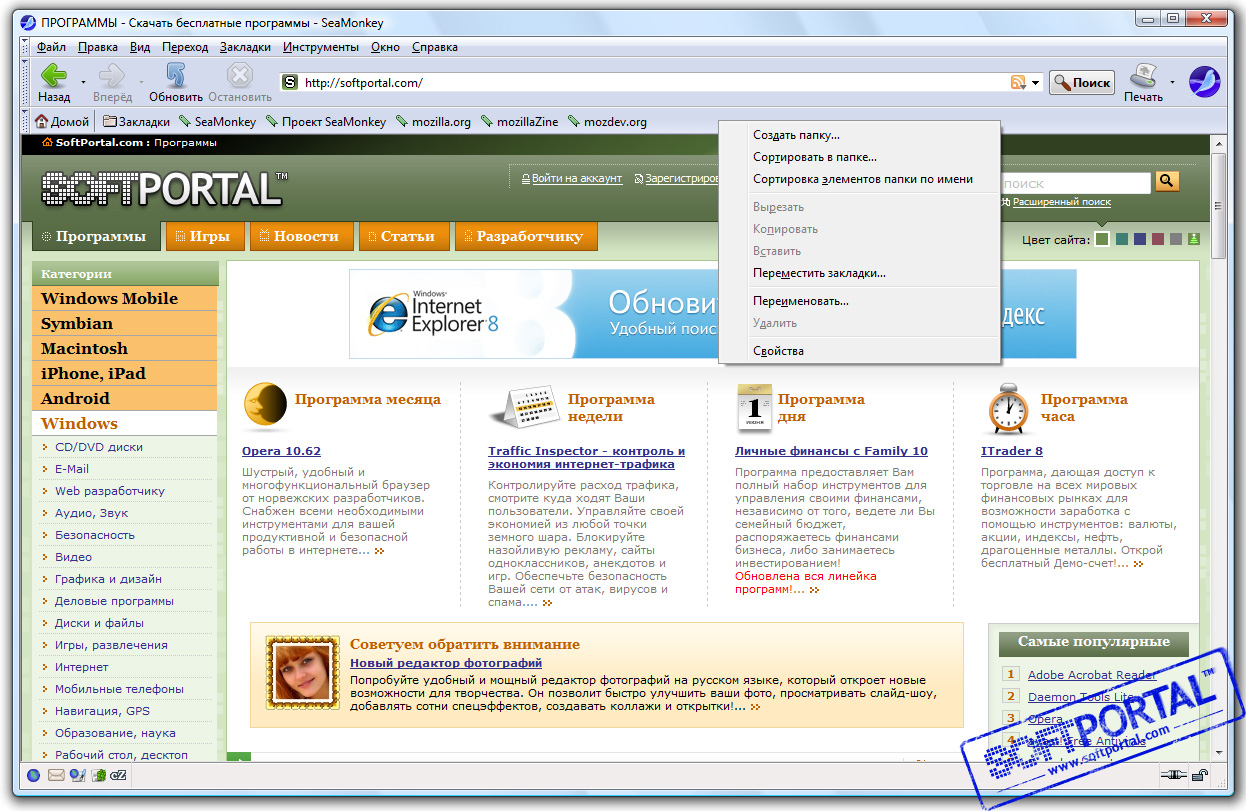Pick the dark red site color swatch
This screenshot has height=811, width=1246.
click(1158, 239)
